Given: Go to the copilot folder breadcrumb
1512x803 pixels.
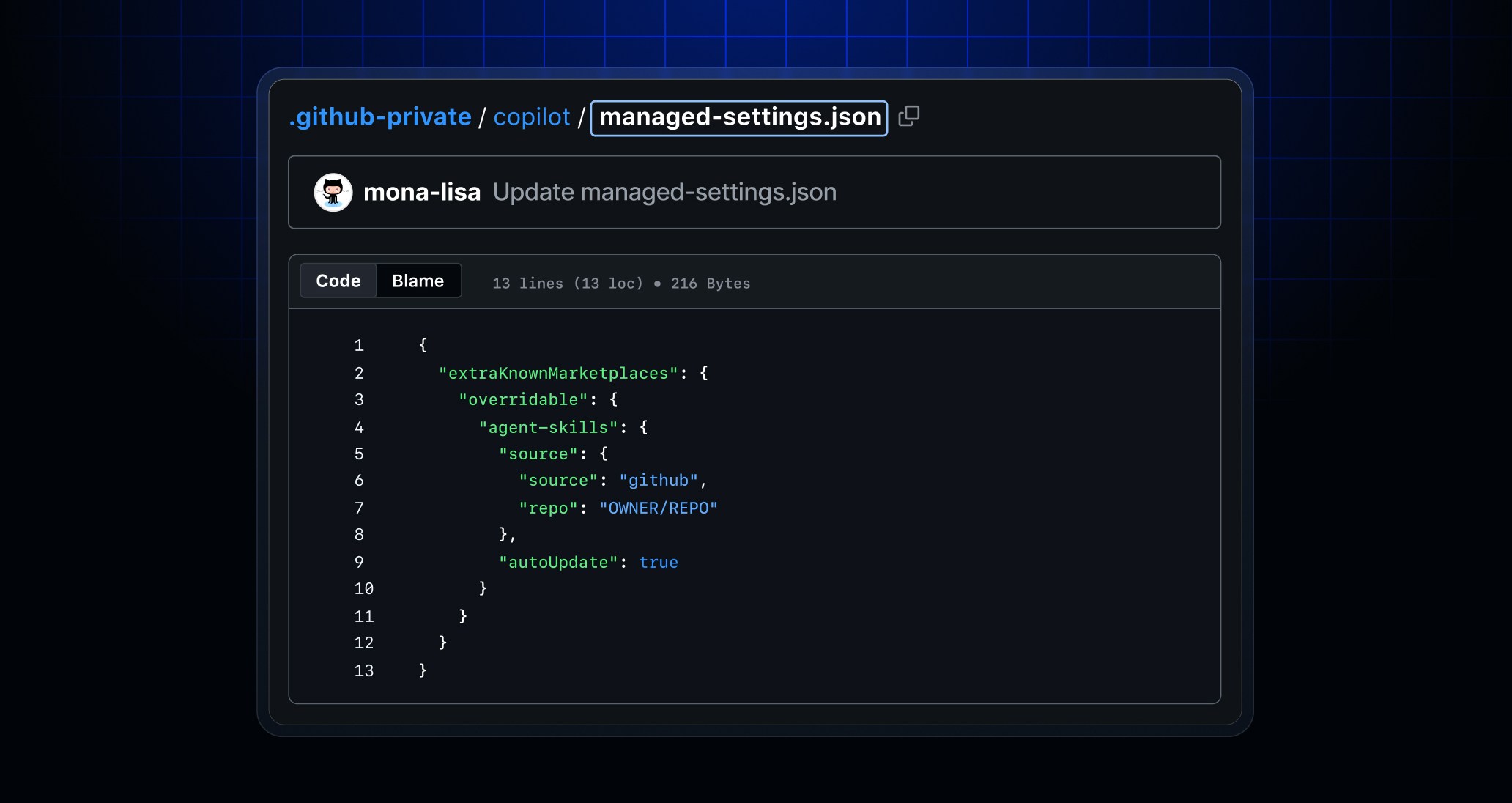Looking at the screenshot, I should pos(532,116).
